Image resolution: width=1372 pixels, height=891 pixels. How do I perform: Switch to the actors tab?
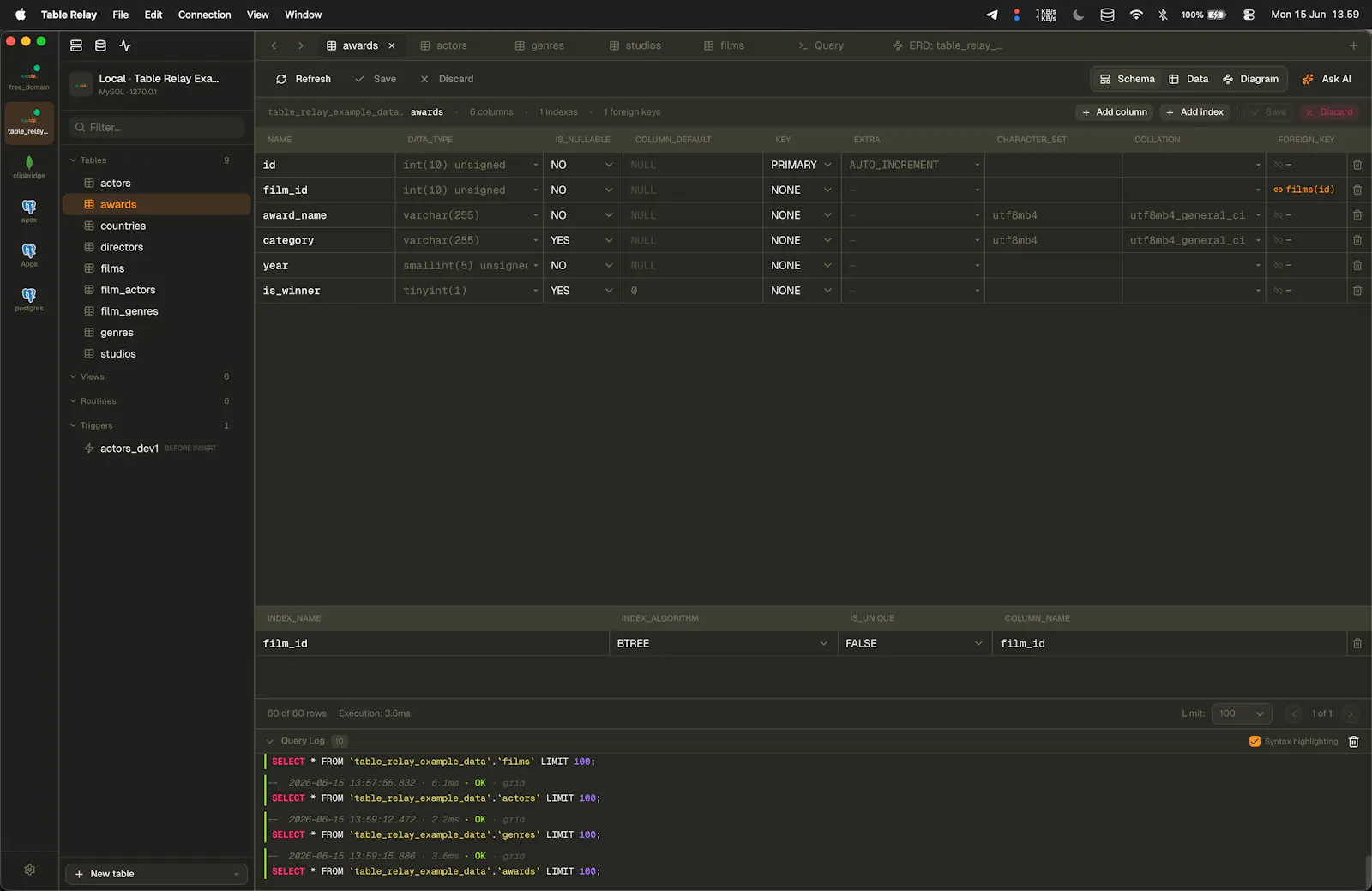443,45
